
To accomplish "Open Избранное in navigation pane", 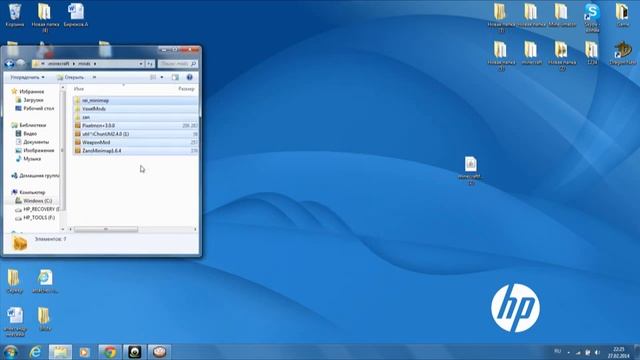I will coord(31,91).
